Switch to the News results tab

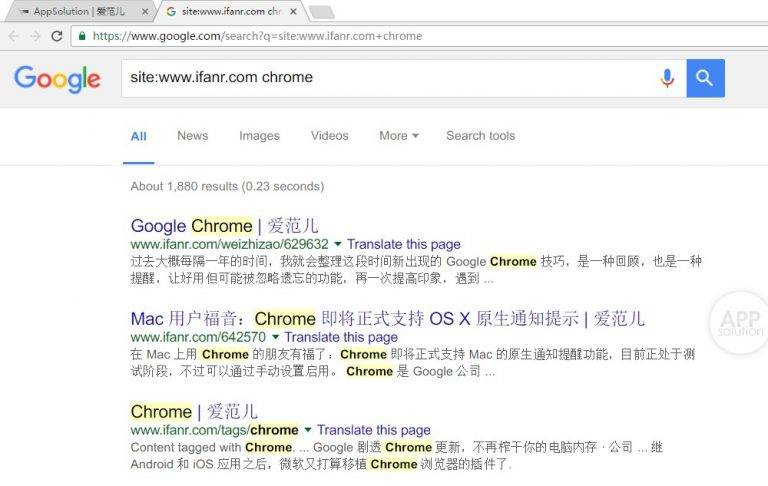pyautogui.click(x=192, y=136)
